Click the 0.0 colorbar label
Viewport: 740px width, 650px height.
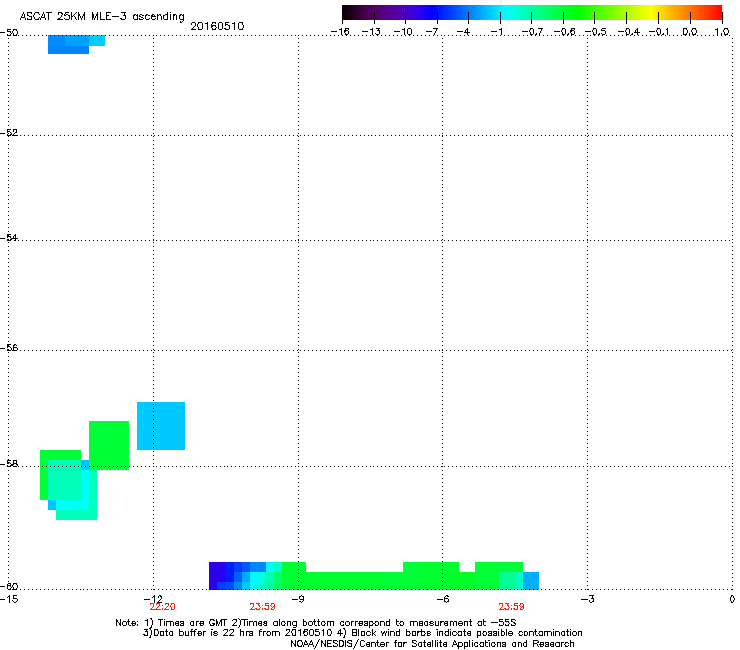pyautogui.click(x=690, y=32)
